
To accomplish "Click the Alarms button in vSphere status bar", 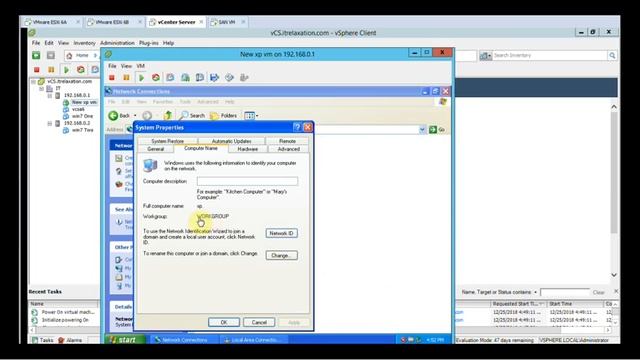I will tap(70, 340).
